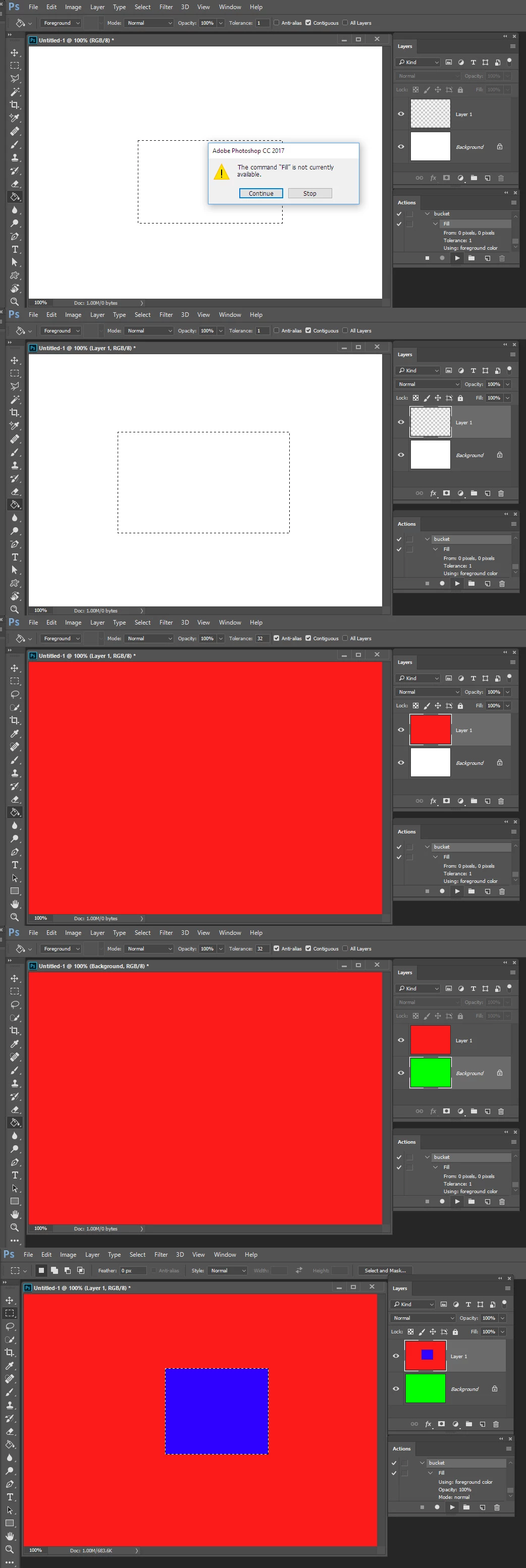
Task: Hide Layer 1 in bottom blue-rectangle screenshot
Action: pyautogui.click(x=396, y=1356)
